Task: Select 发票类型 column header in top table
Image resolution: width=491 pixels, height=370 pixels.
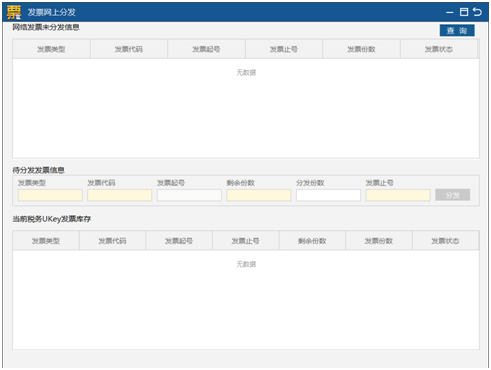Action: 51,49
